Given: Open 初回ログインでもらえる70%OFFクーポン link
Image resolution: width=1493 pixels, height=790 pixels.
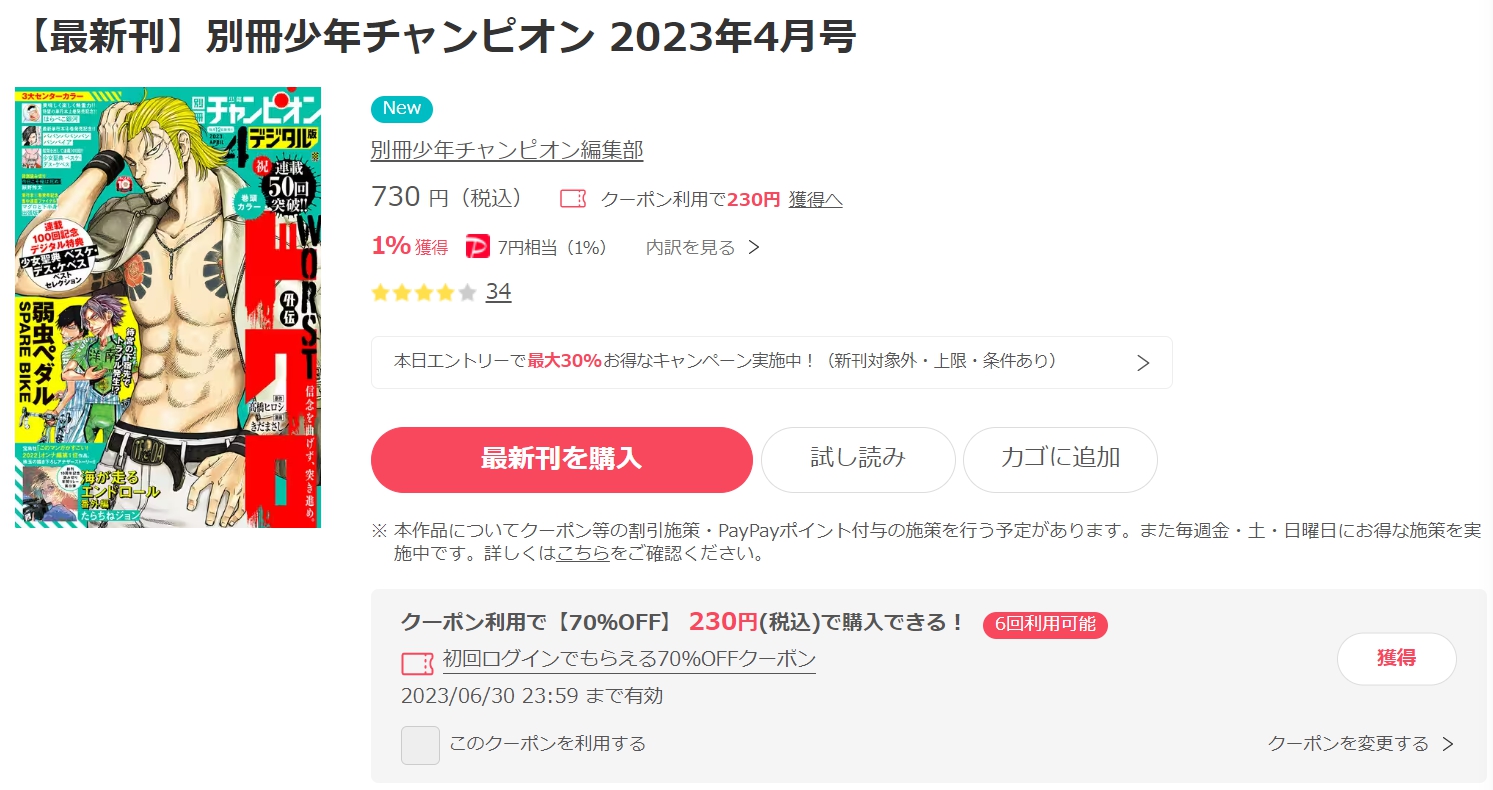Looking at the screenshot, I should (629, 660).
